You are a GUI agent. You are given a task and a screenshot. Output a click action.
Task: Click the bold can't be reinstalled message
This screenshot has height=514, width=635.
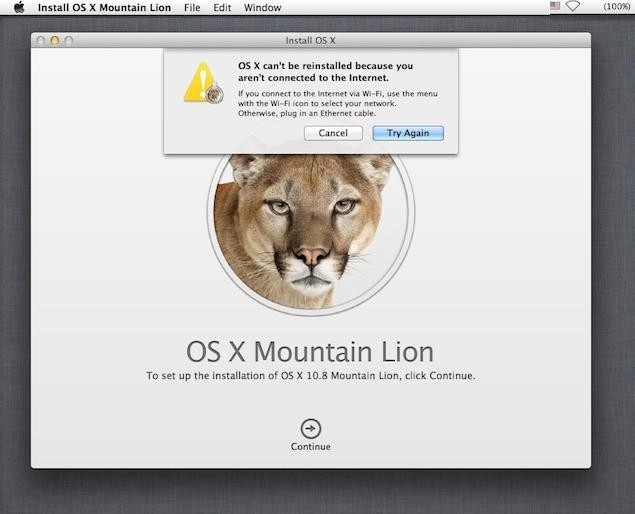pyautogui.click(x=325, y=70)
